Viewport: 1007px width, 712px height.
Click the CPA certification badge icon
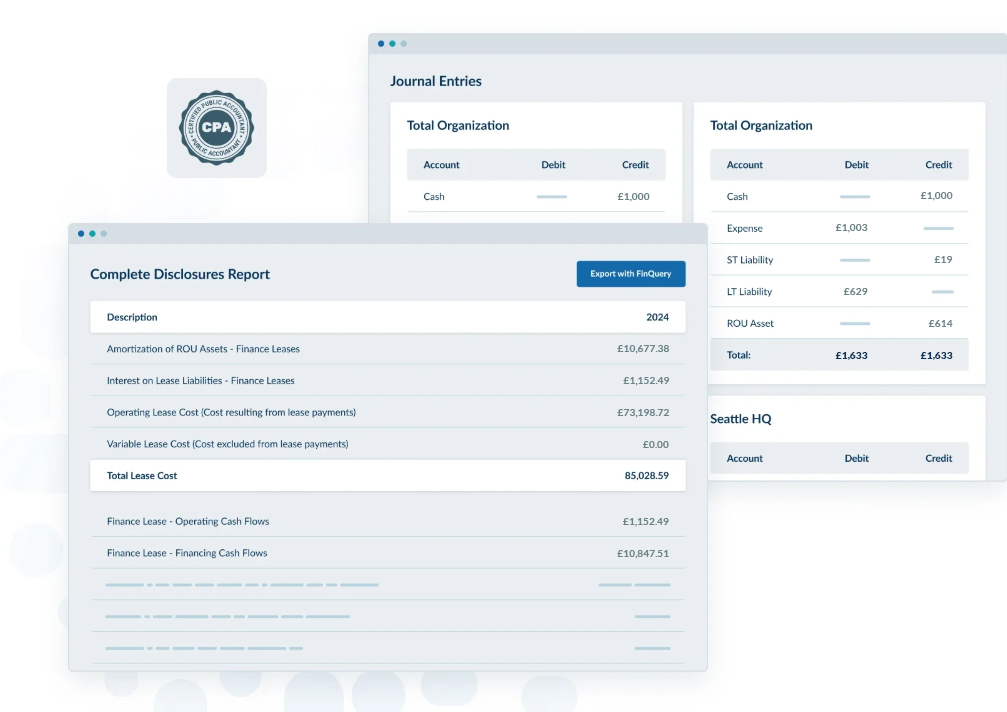216,128
